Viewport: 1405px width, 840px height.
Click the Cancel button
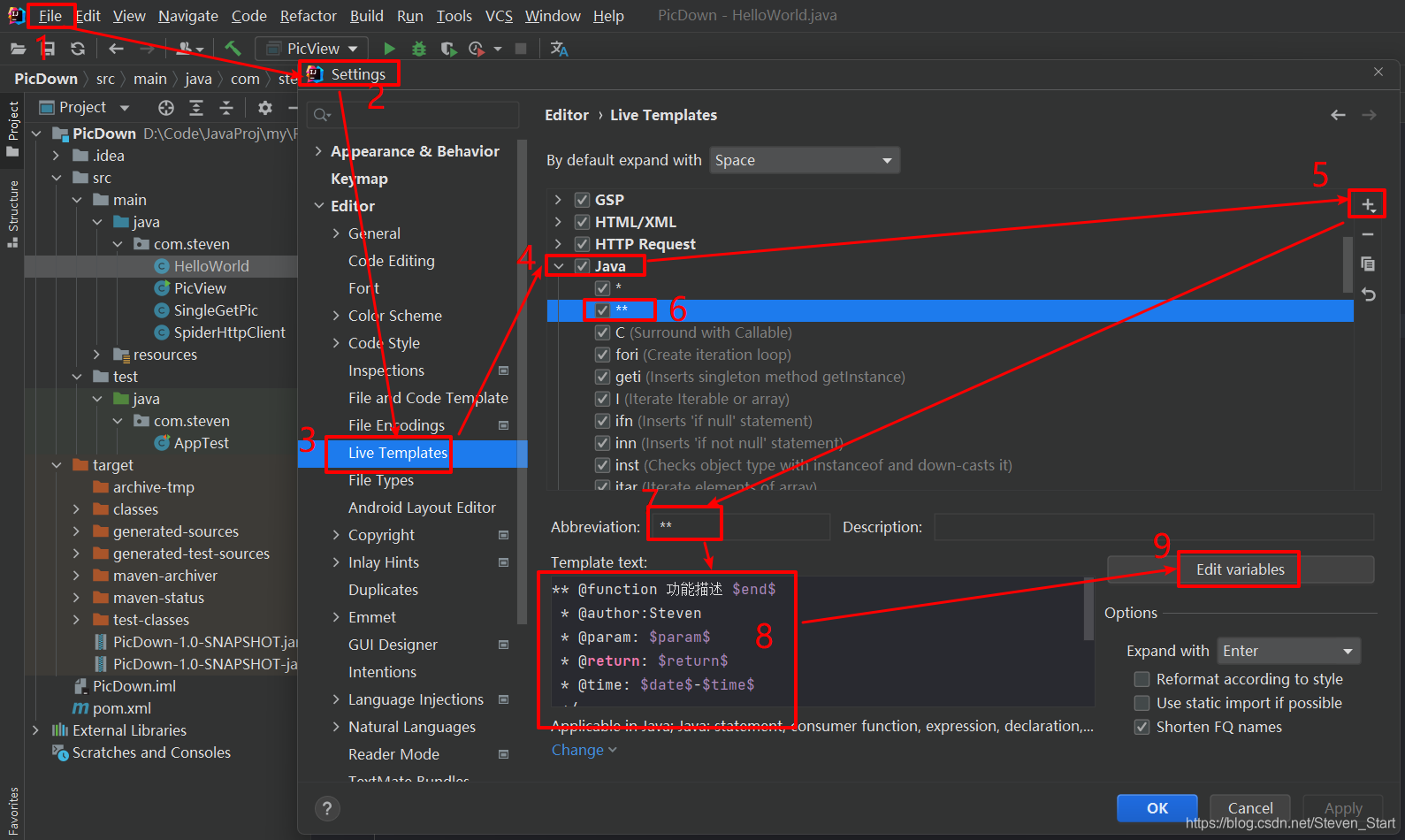1250,807
